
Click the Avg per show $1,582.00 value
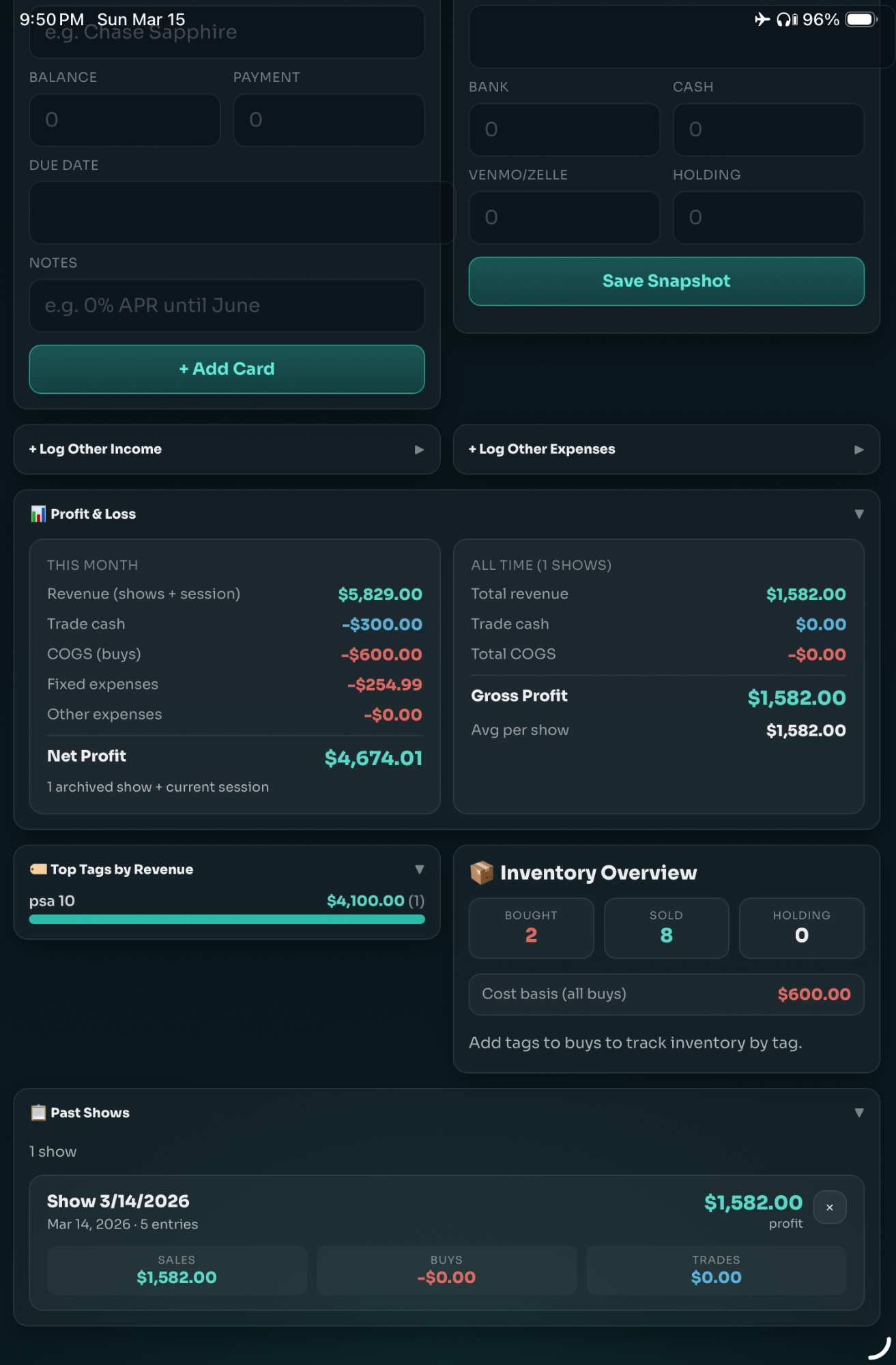[806, 730]
